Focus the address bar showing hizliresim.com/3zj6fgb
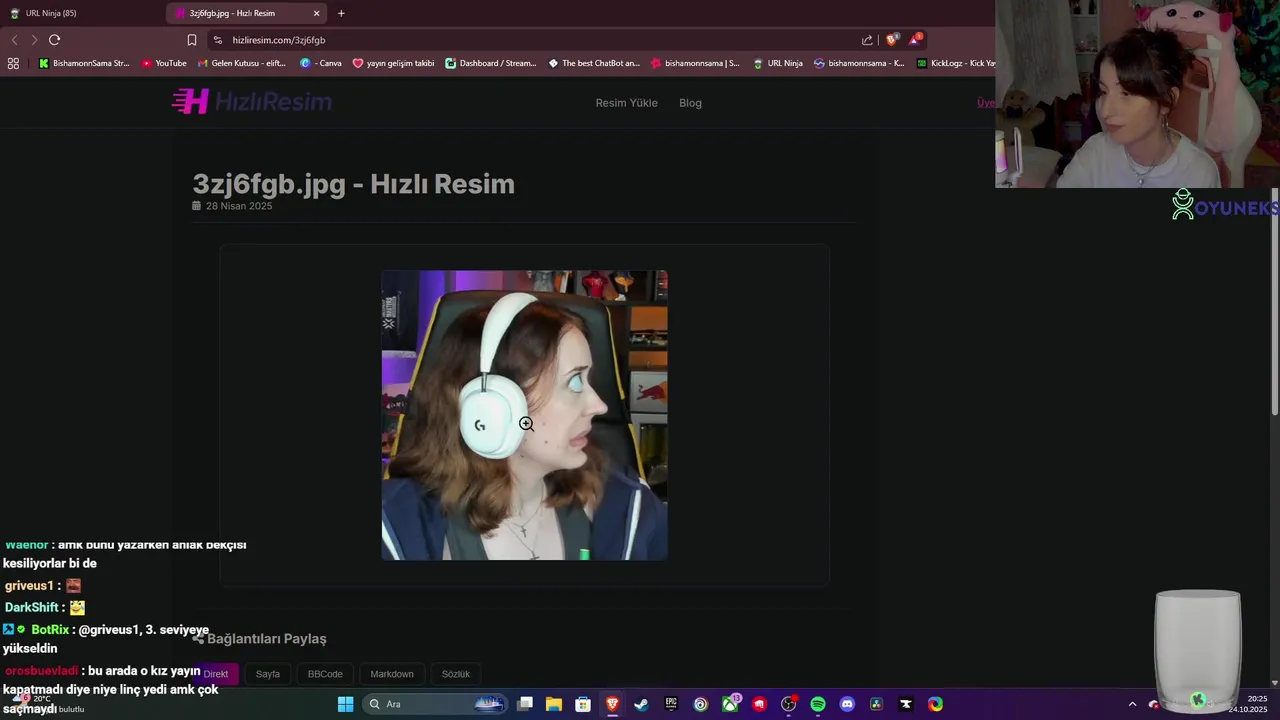 tap(540, 40)
